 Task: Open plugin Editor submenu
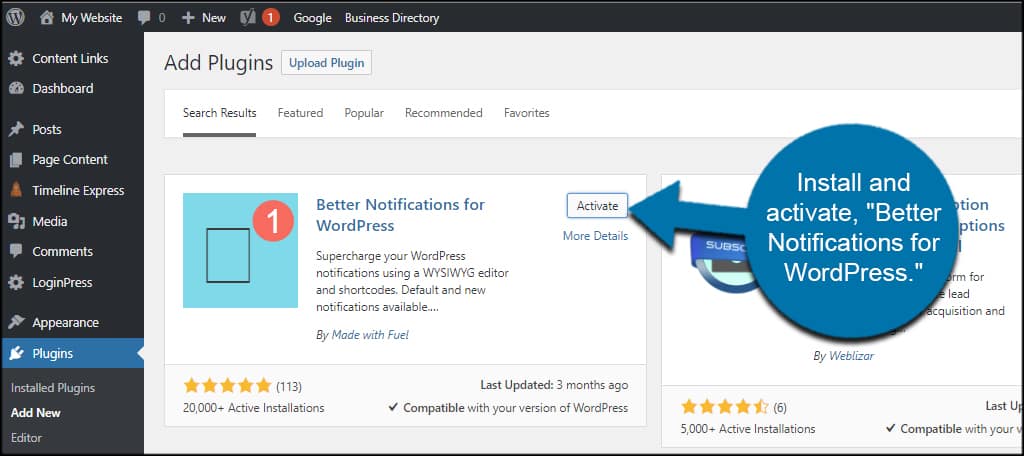26,438
